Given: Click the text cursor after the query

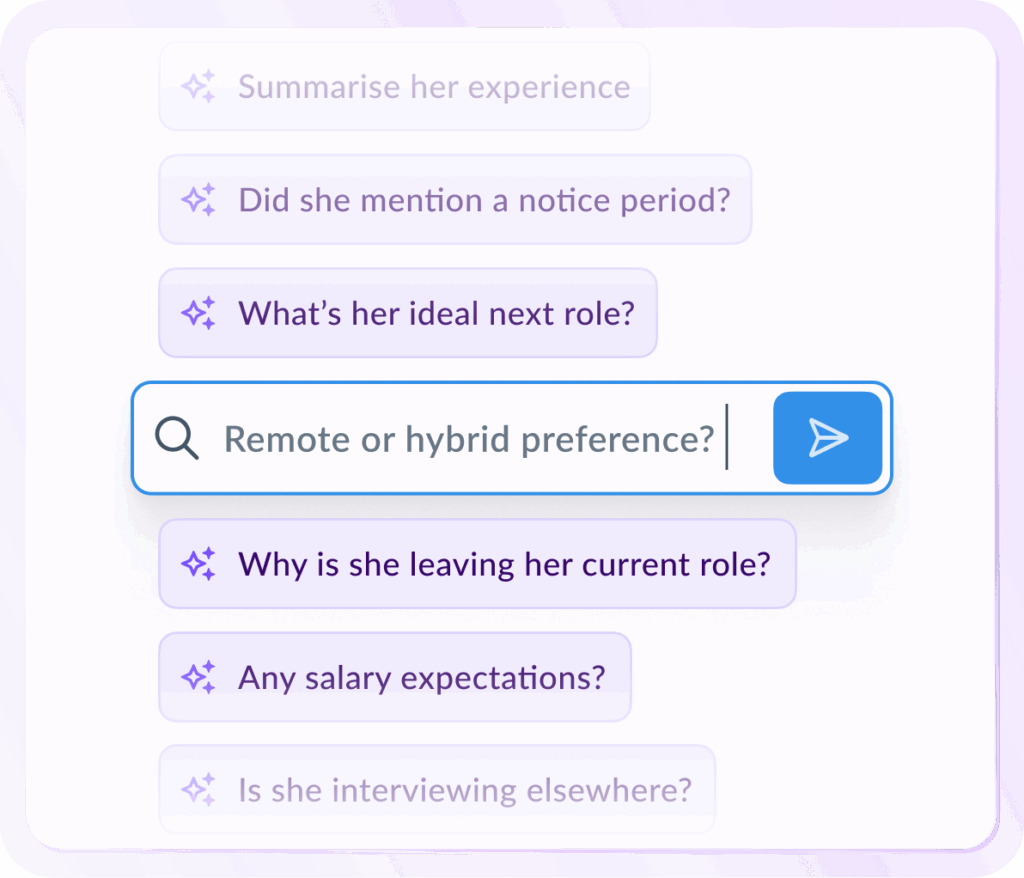Looking at the screenshot, I should (x=727, y=437).
